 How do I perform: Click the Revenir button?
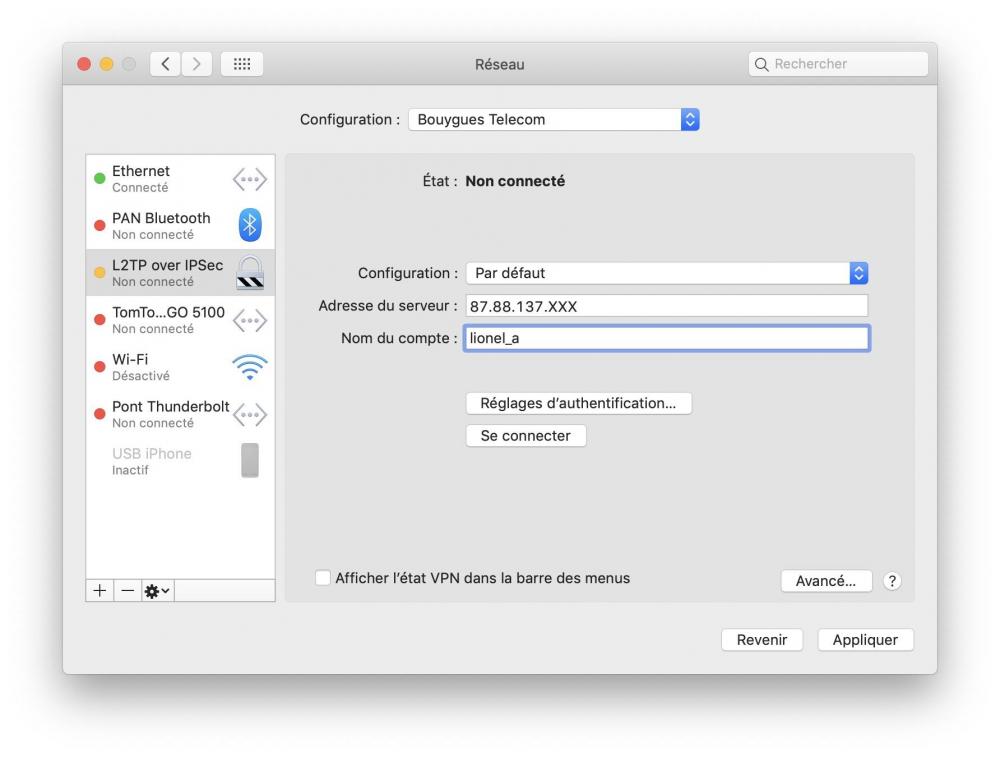click(762, 640)
